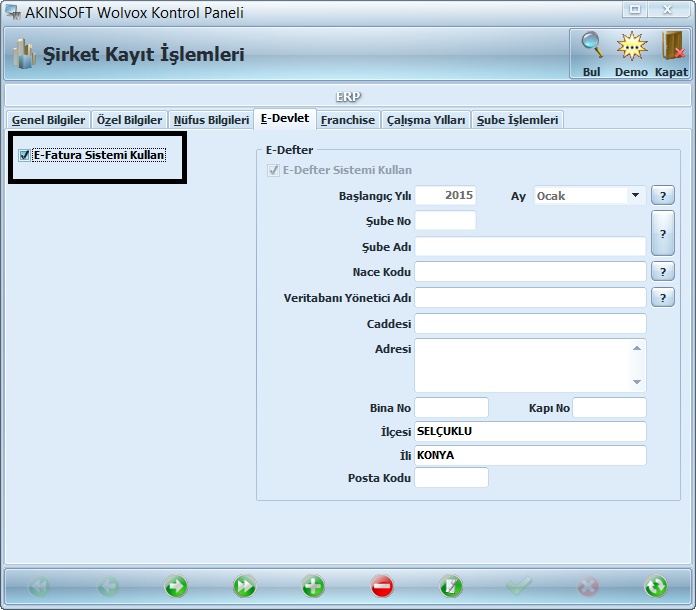Click help button beside Veritabanı Yönetici Adı
The image size is (696, 610).
663,297
